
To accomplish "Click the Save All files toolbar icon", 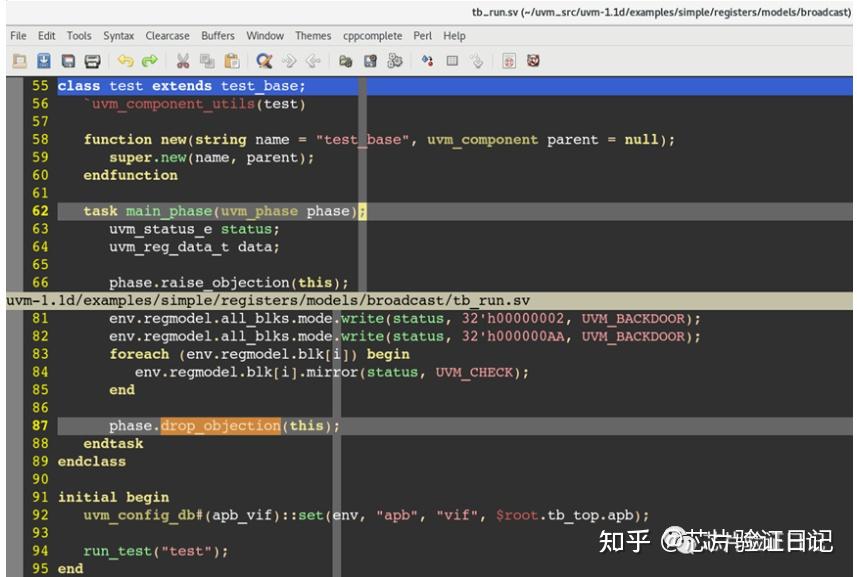I will (x=68, y=61).
